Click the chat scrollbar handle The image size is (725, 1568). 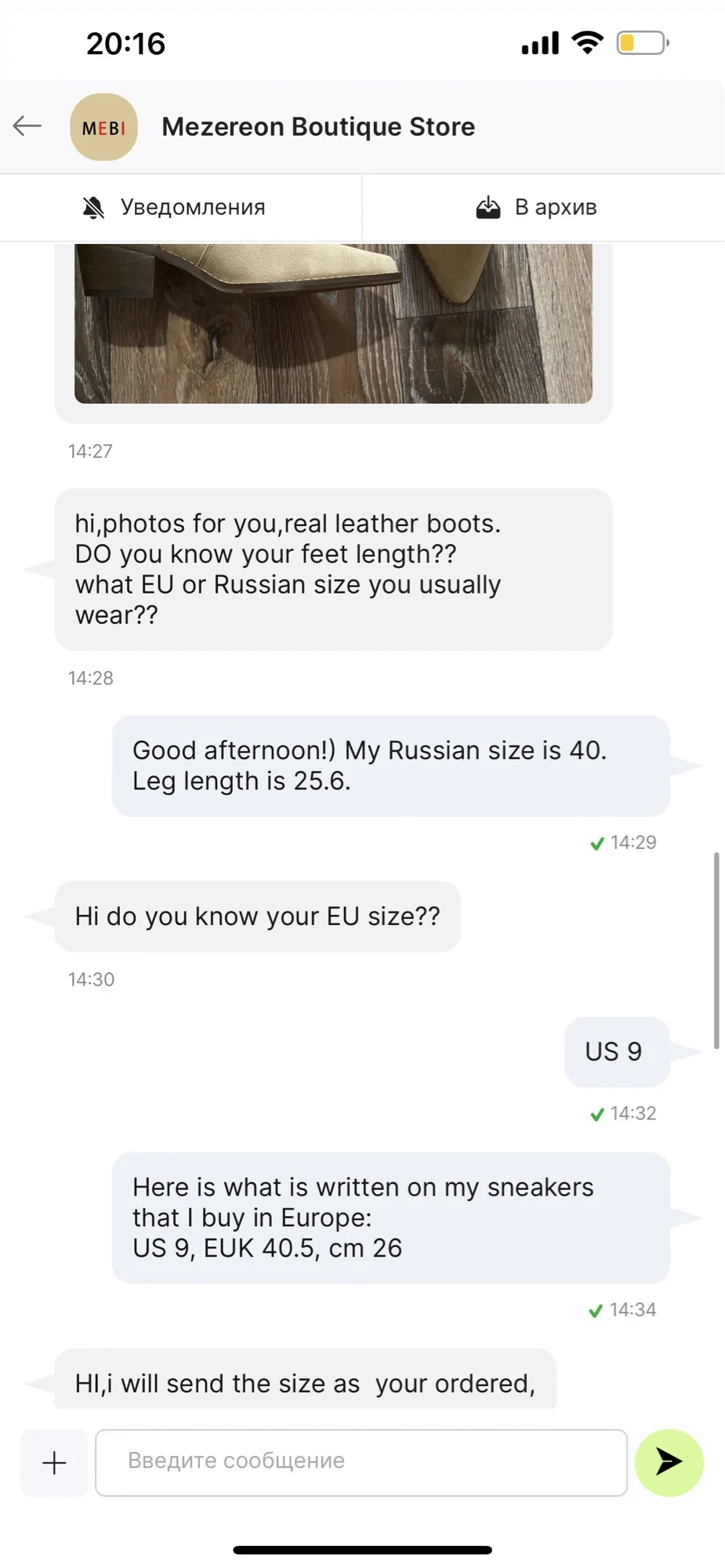click(716, 950)
